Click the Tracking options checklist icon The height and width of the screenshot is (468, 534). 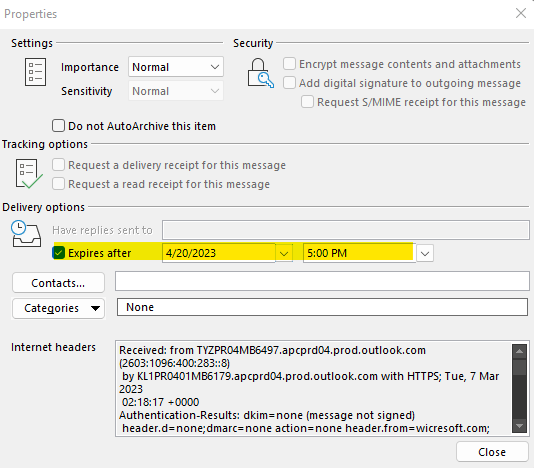click(29, 174)
